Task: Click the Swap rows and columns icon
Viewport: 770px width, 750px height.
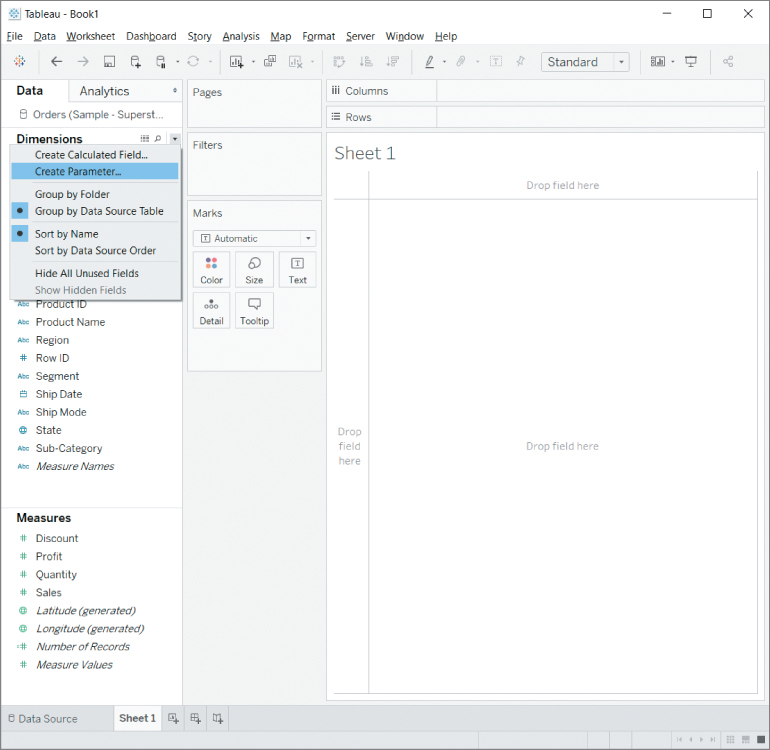Action: coord(339,61)
